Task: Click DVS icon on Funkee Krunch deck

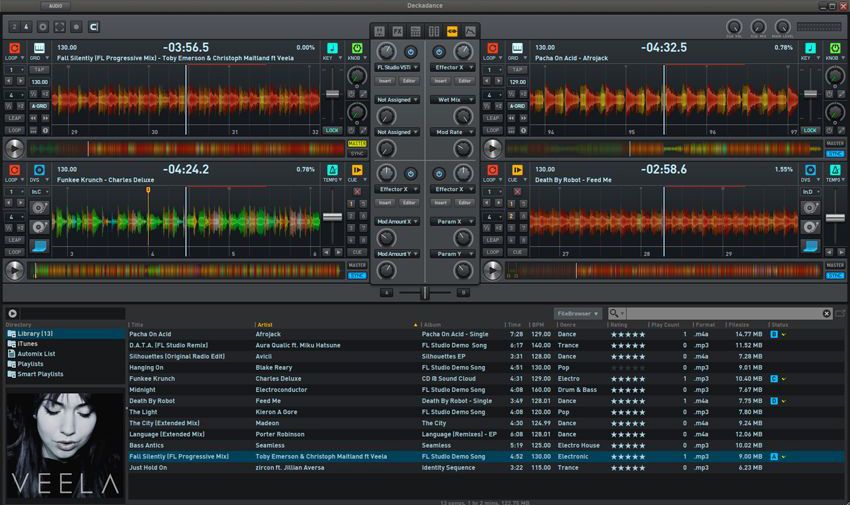Action: [39, 170]
